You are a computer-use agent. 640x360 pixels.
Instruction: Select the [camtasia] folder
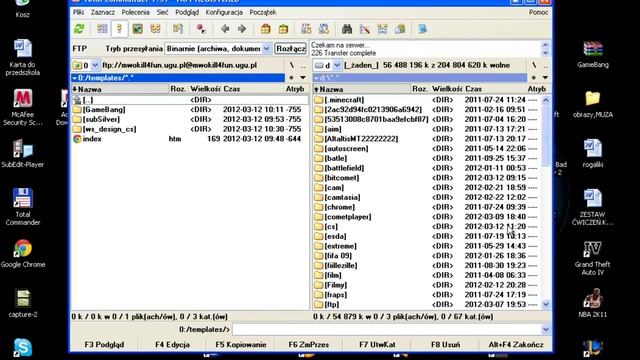tap(427, 197)
